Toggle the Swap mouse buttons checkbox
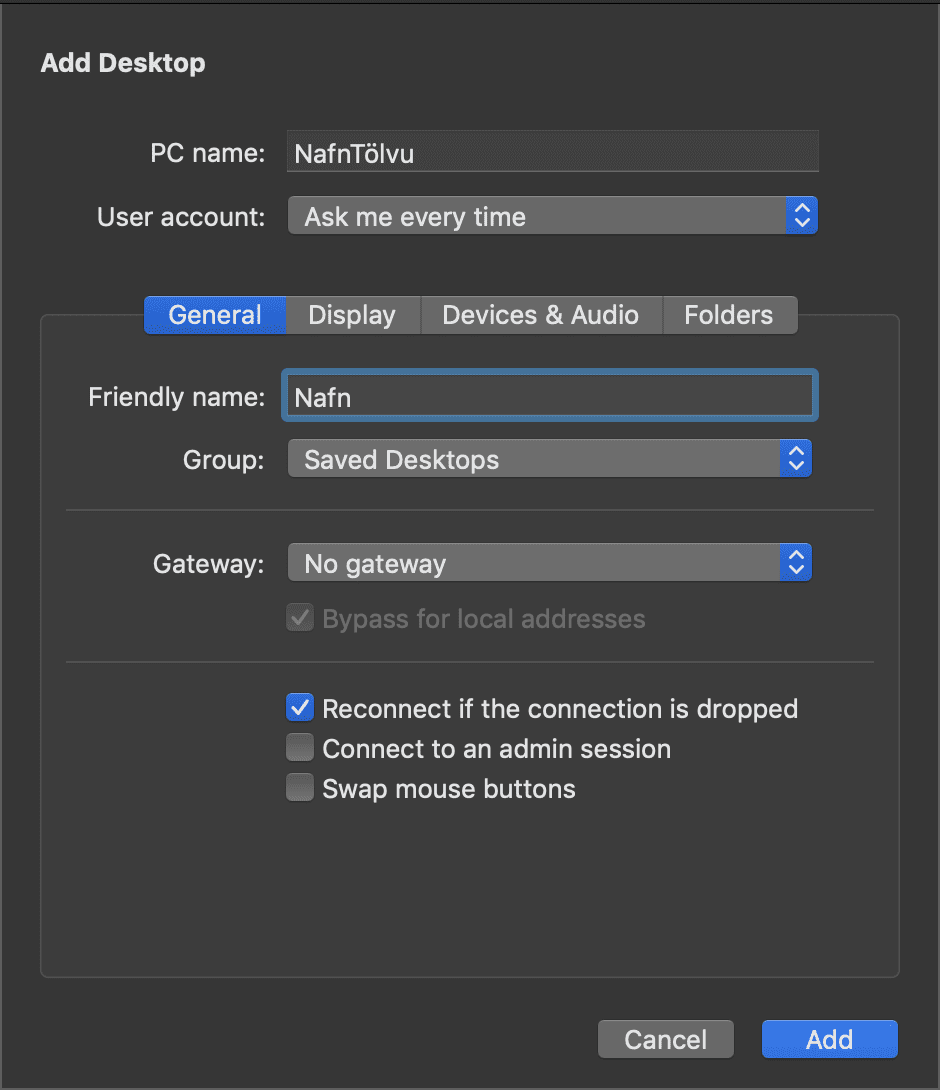This screenshot has height=1090, width=940. [300, 789]
